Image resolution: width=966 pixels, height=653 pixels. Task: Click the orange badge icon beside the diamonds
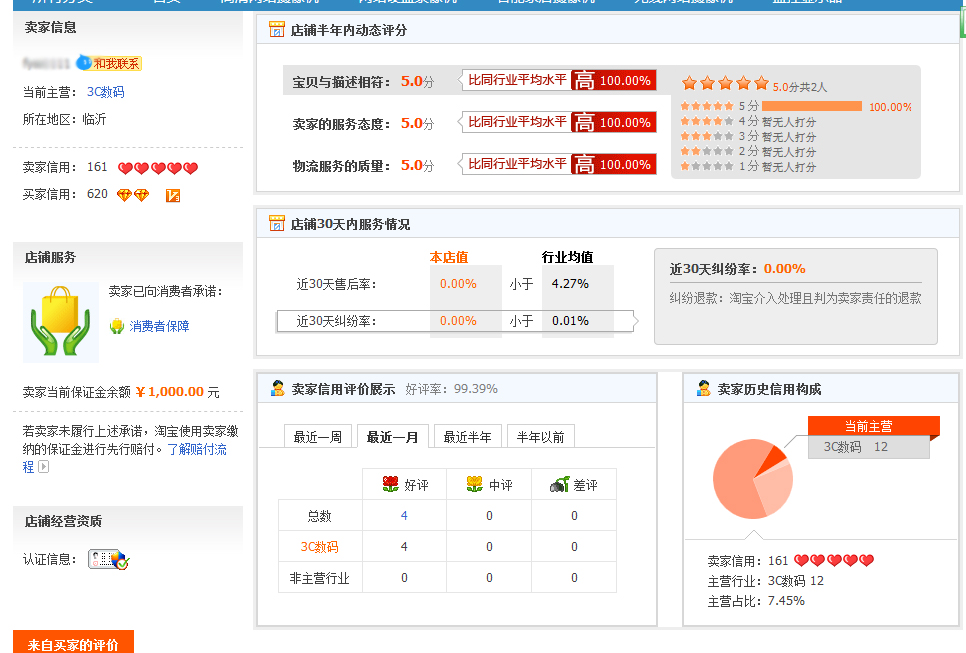point(173,196)
